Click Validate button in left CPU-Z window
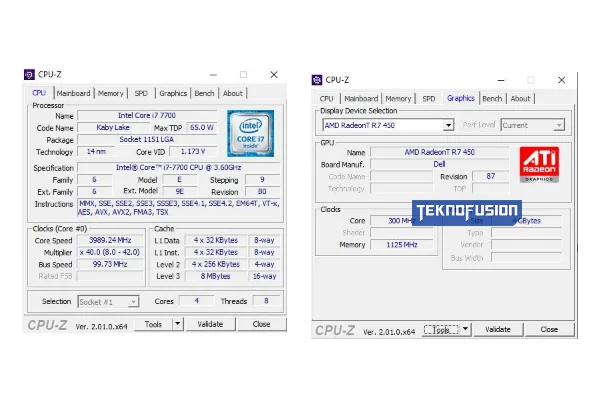 pyautogui.click(x=210, y=324)
